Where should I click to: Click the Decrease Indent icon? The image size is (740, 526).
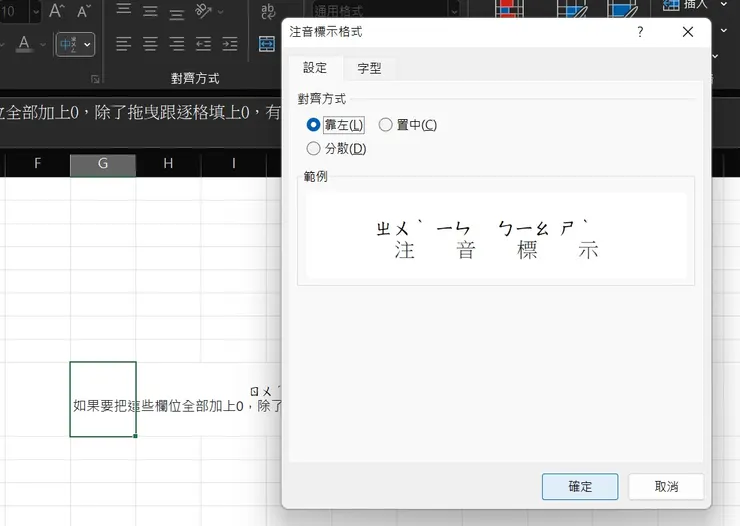click(203, 44)
